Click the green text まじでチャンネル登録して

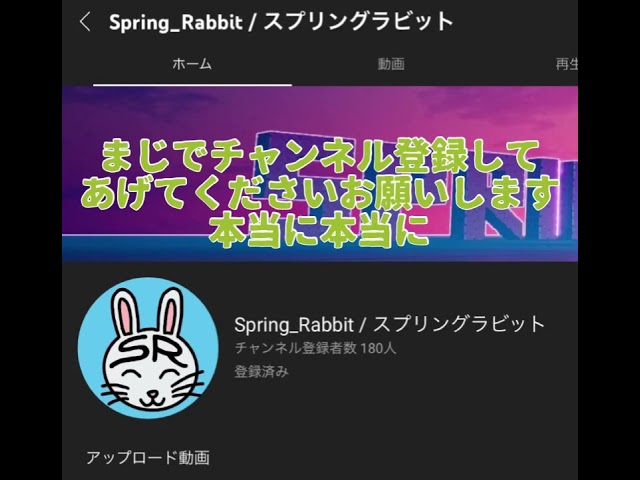tap(320, 157)
